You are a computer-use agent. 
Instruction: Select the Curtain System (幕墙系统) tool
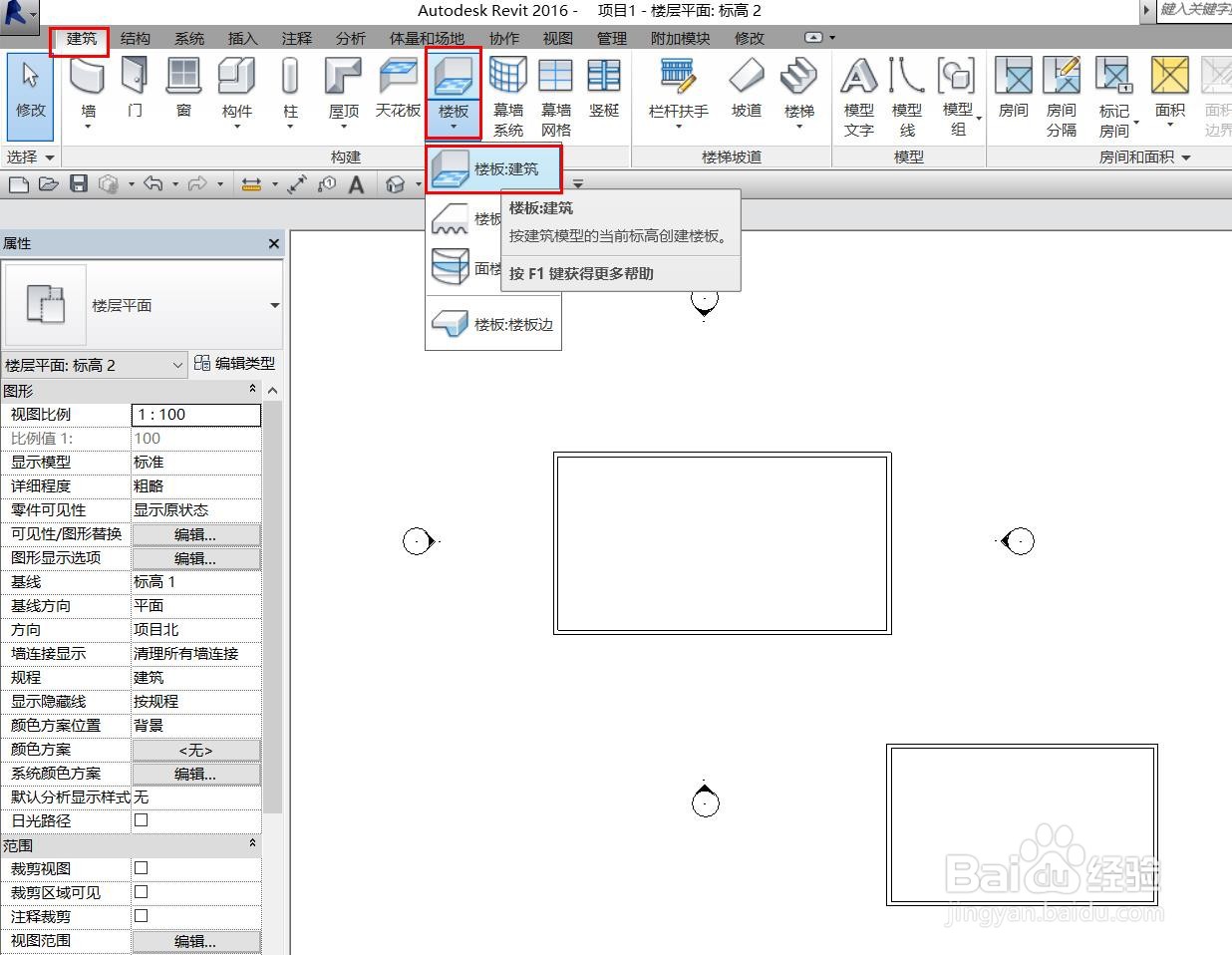pos(508,96)
